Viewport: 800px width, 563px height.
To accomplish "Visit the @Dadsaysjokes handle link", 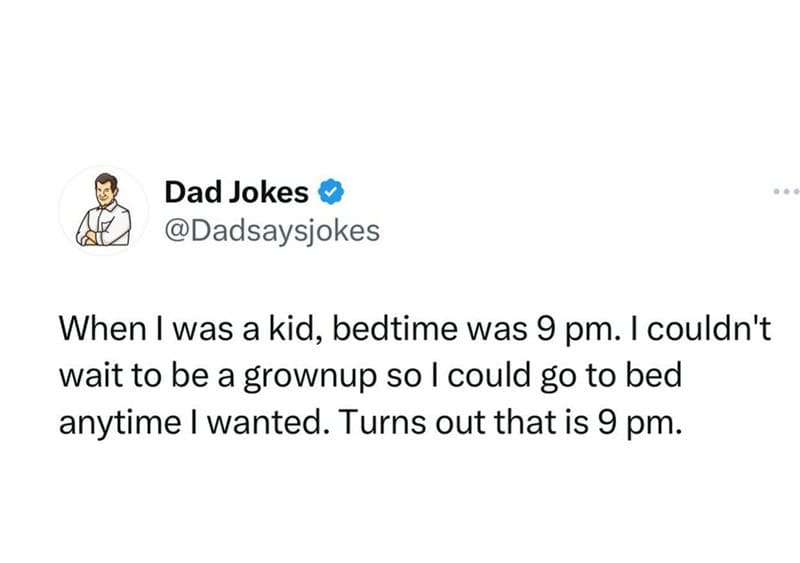I will [x=272, y=231].
